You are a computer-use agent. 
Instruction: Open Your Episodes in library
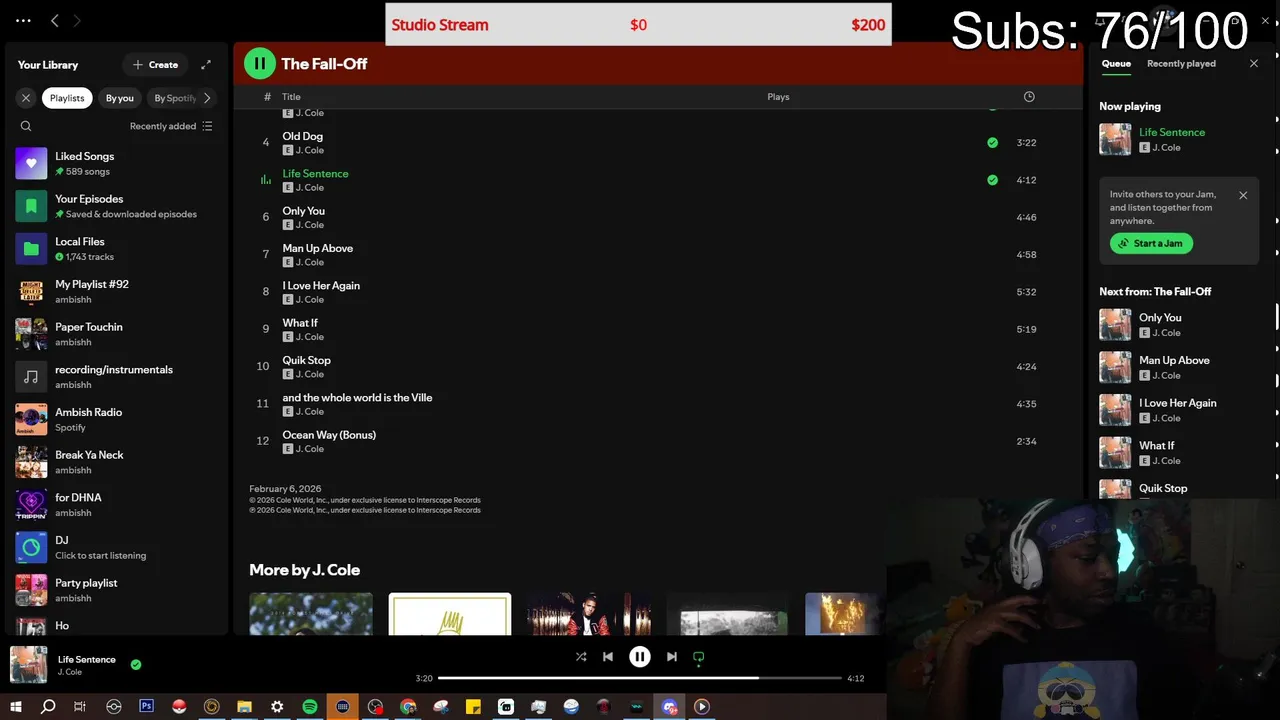[115, 206]
